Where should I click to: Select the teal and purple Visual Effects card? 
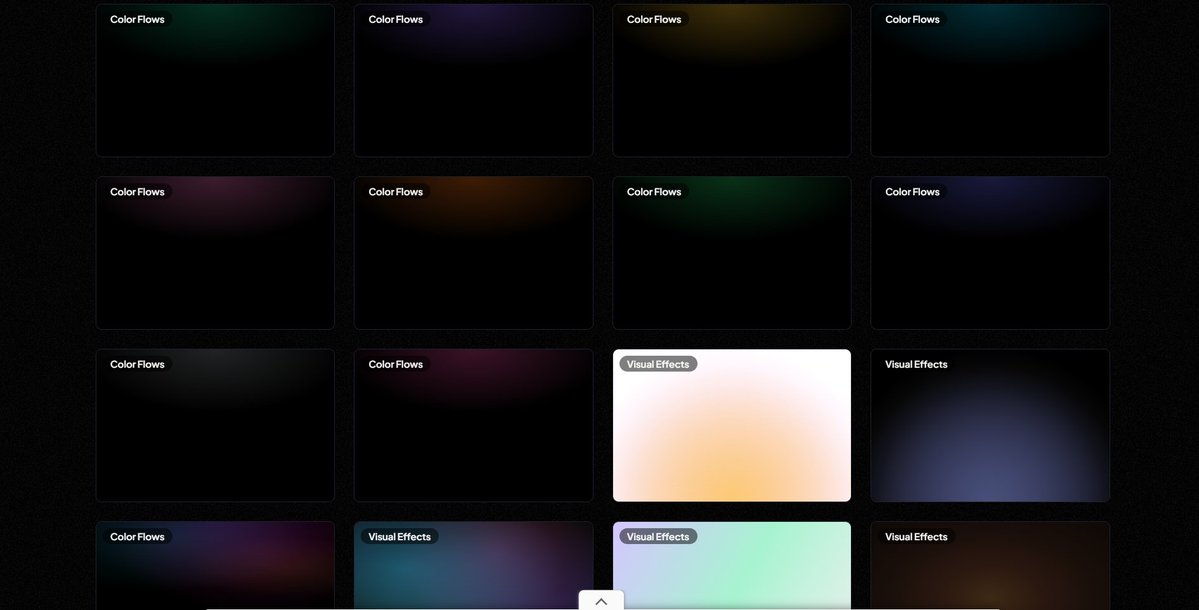tap(473, 566)
